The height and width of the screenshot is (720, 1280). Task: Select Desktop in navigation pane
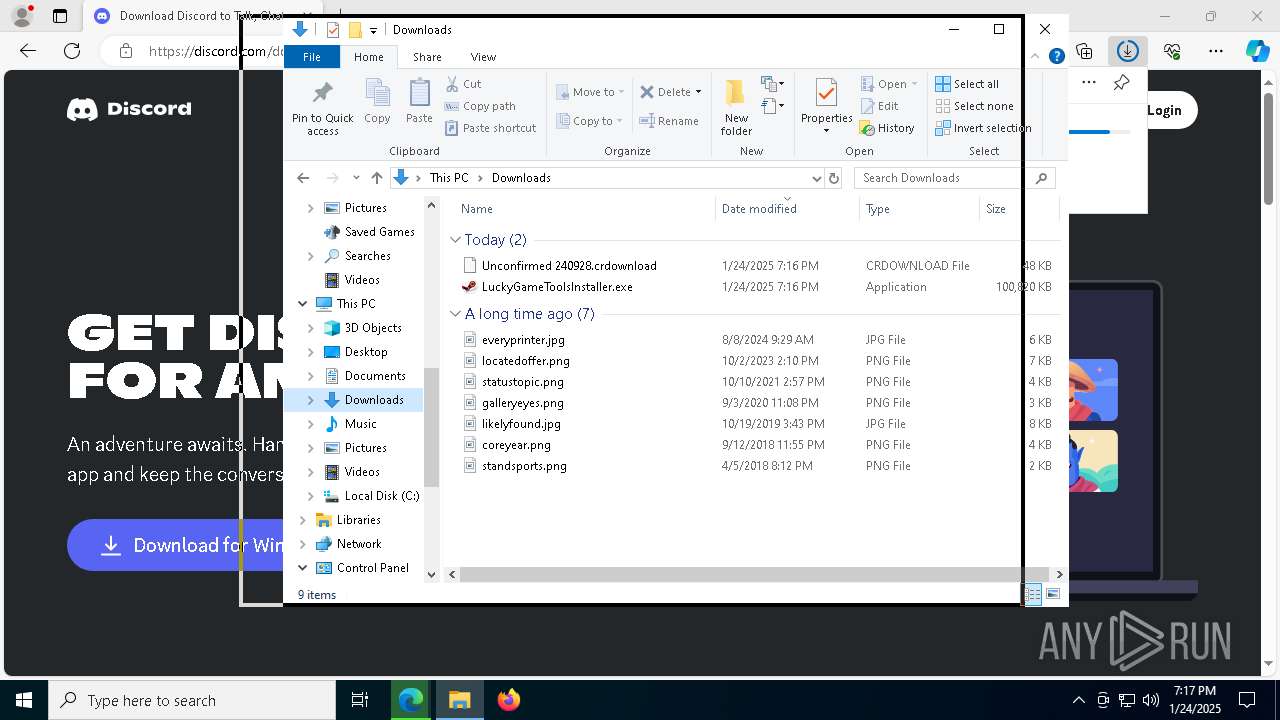click(x=366, y=352)
